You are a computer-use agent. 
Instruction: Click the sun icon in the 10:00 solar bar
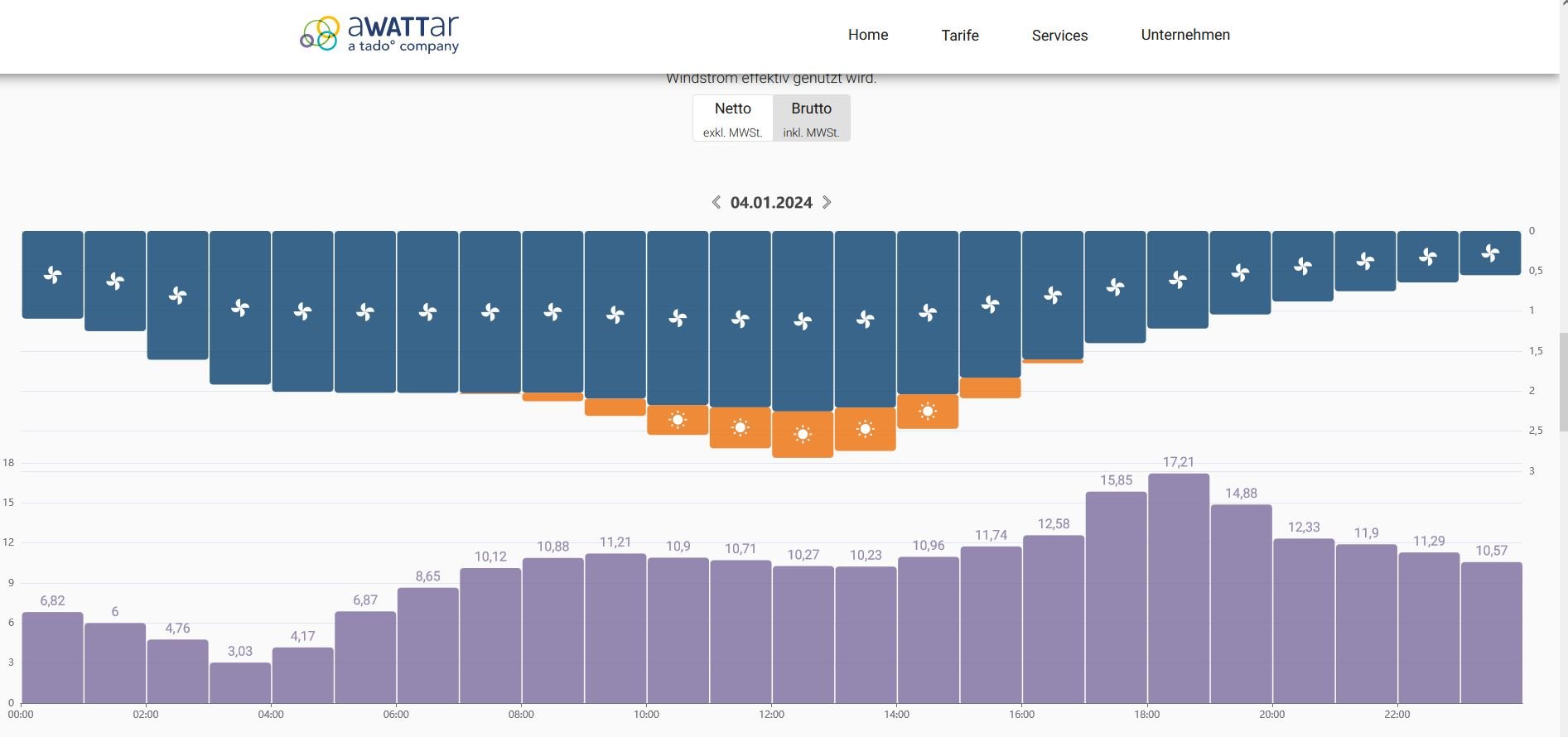pos(678,420)
